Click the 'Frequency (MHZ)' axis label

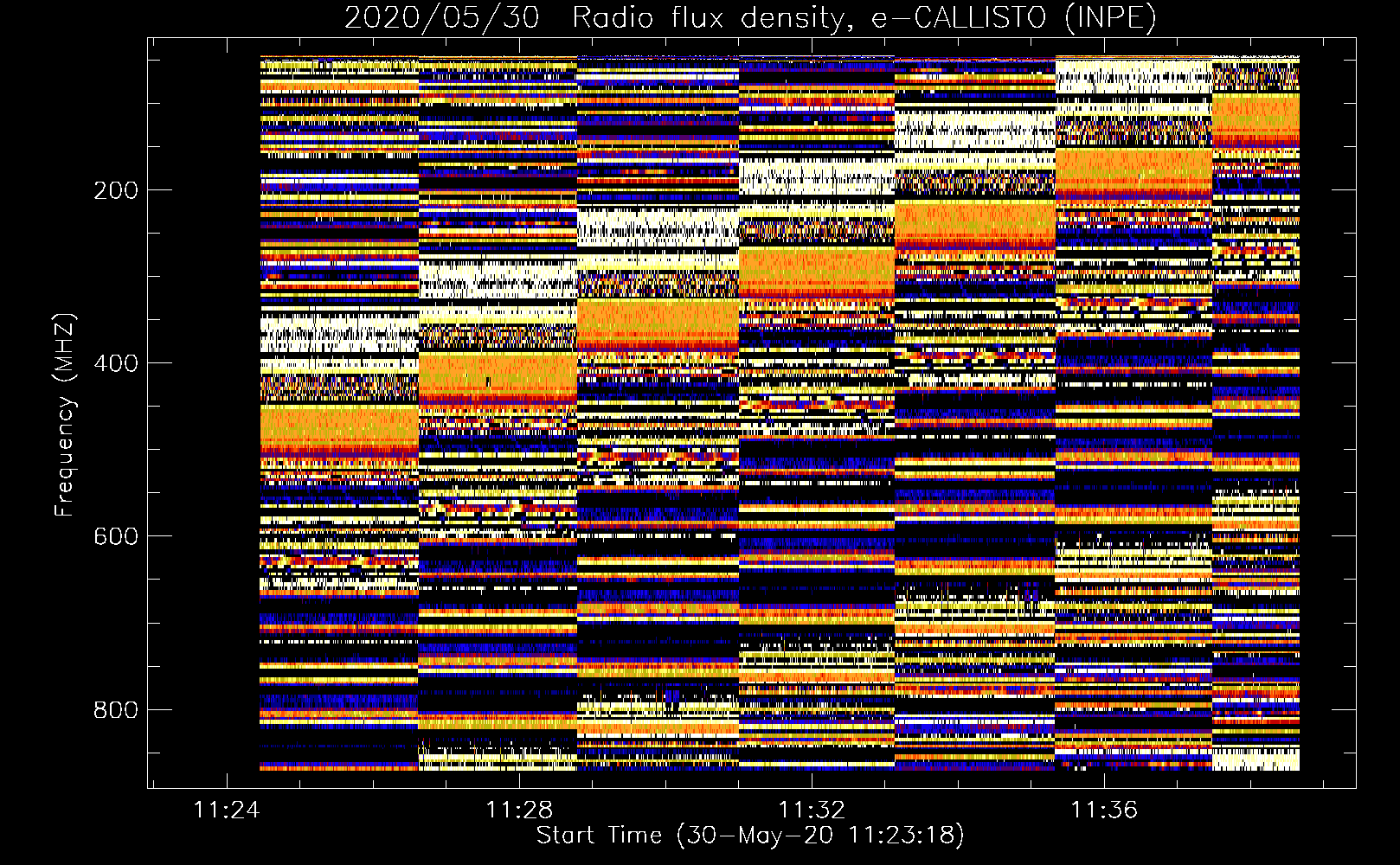point(65,415)
